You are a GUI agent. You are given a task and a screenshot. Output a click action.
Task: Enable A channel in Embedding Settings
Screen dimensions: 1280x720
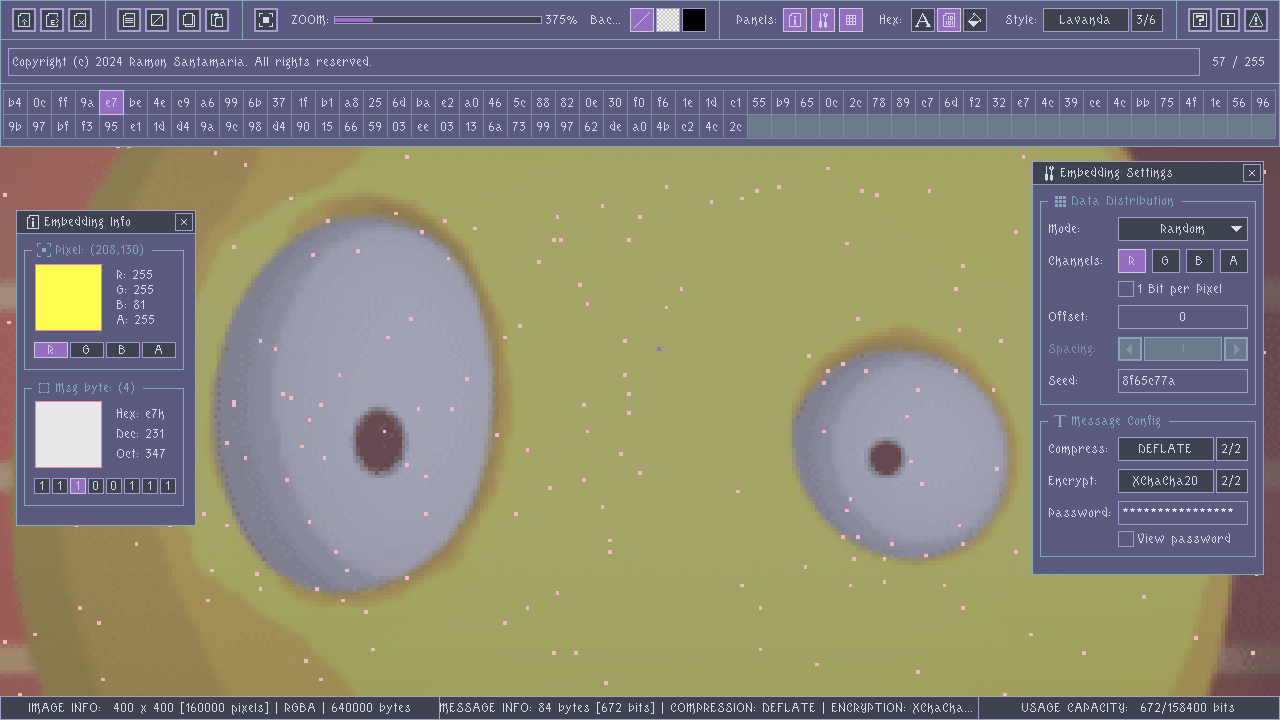point(1233,261)
